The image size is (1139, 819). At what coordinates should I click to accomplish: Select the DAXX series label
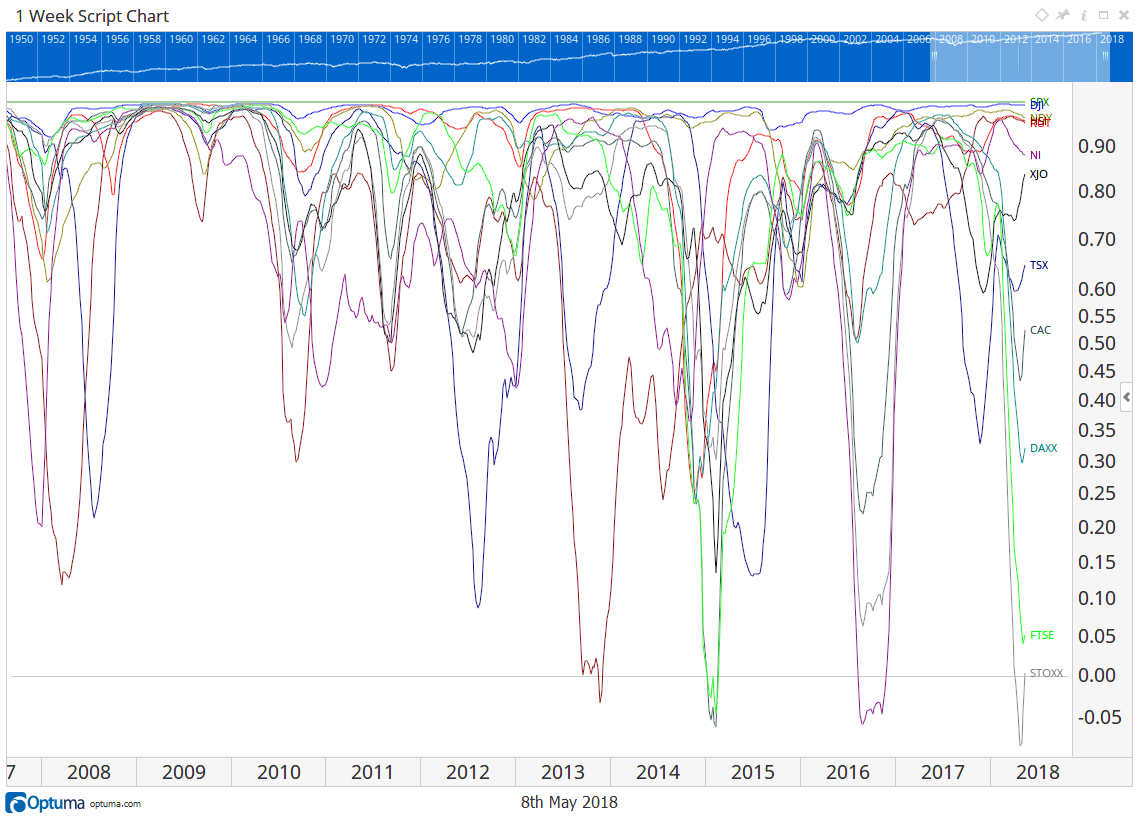click(x=1043, y=448)
